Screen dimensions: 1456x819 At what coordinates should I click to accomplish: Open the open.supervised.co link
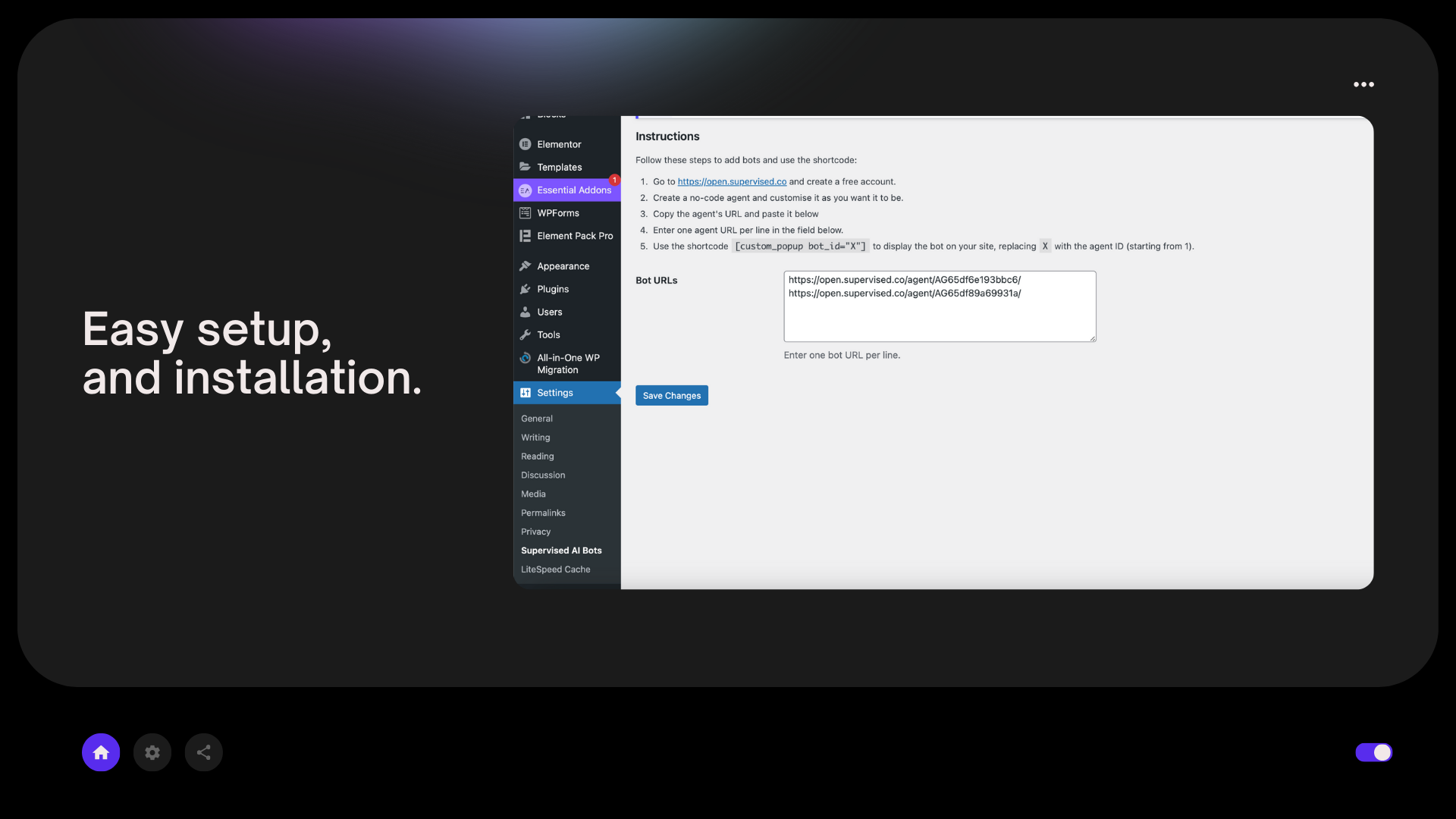(x=732, y=182)
